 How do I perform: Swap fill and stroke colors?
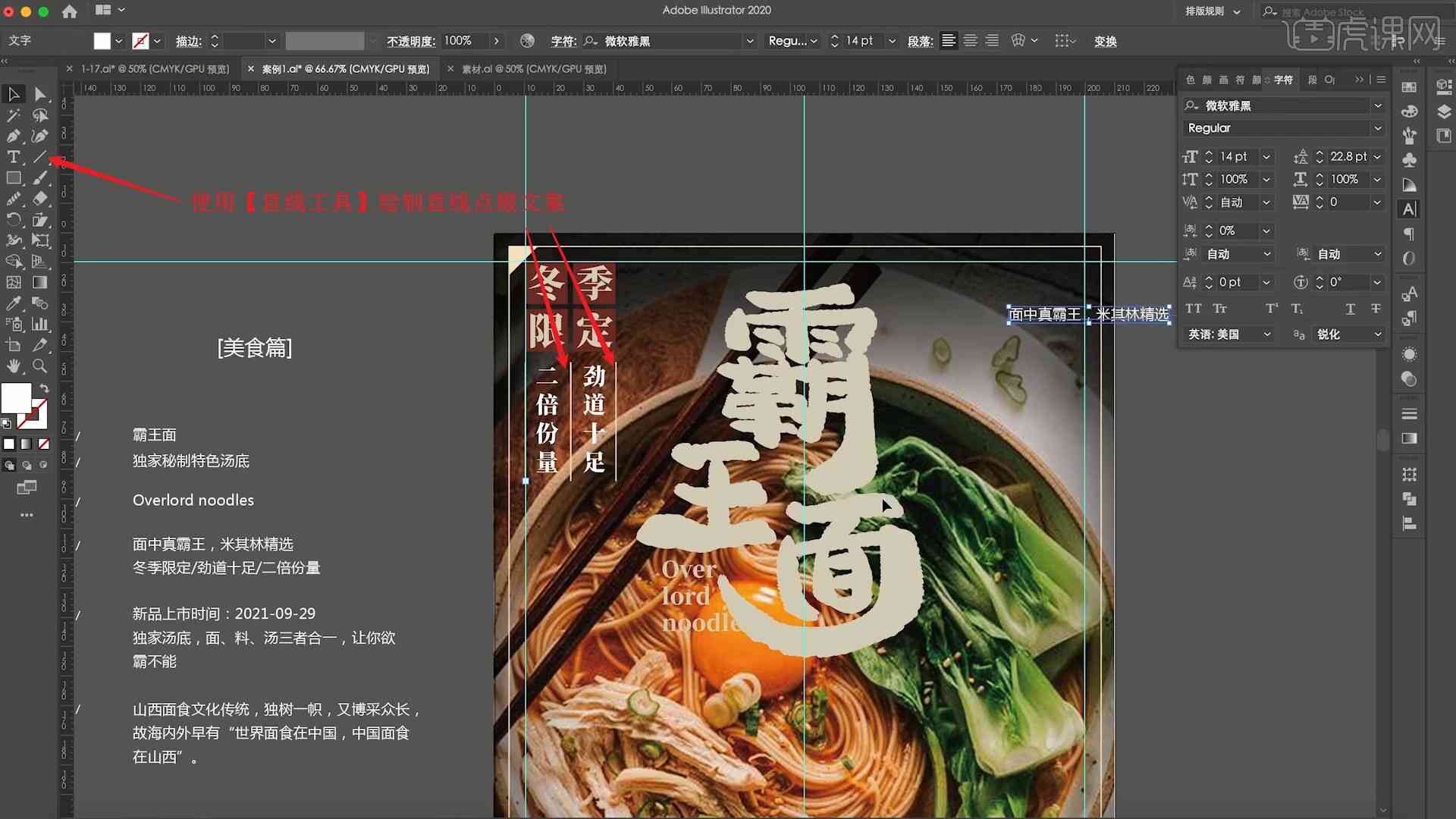pyautogui.click(x=45, y=388)
